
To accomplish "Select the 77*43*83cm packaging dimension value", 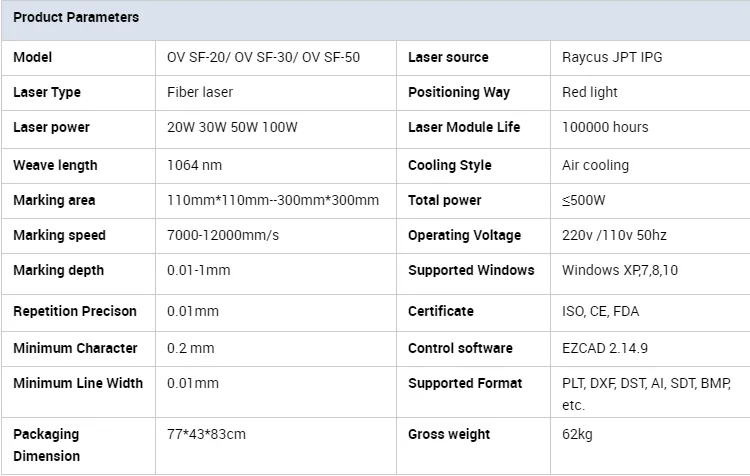I will click(x=206, y=434).
